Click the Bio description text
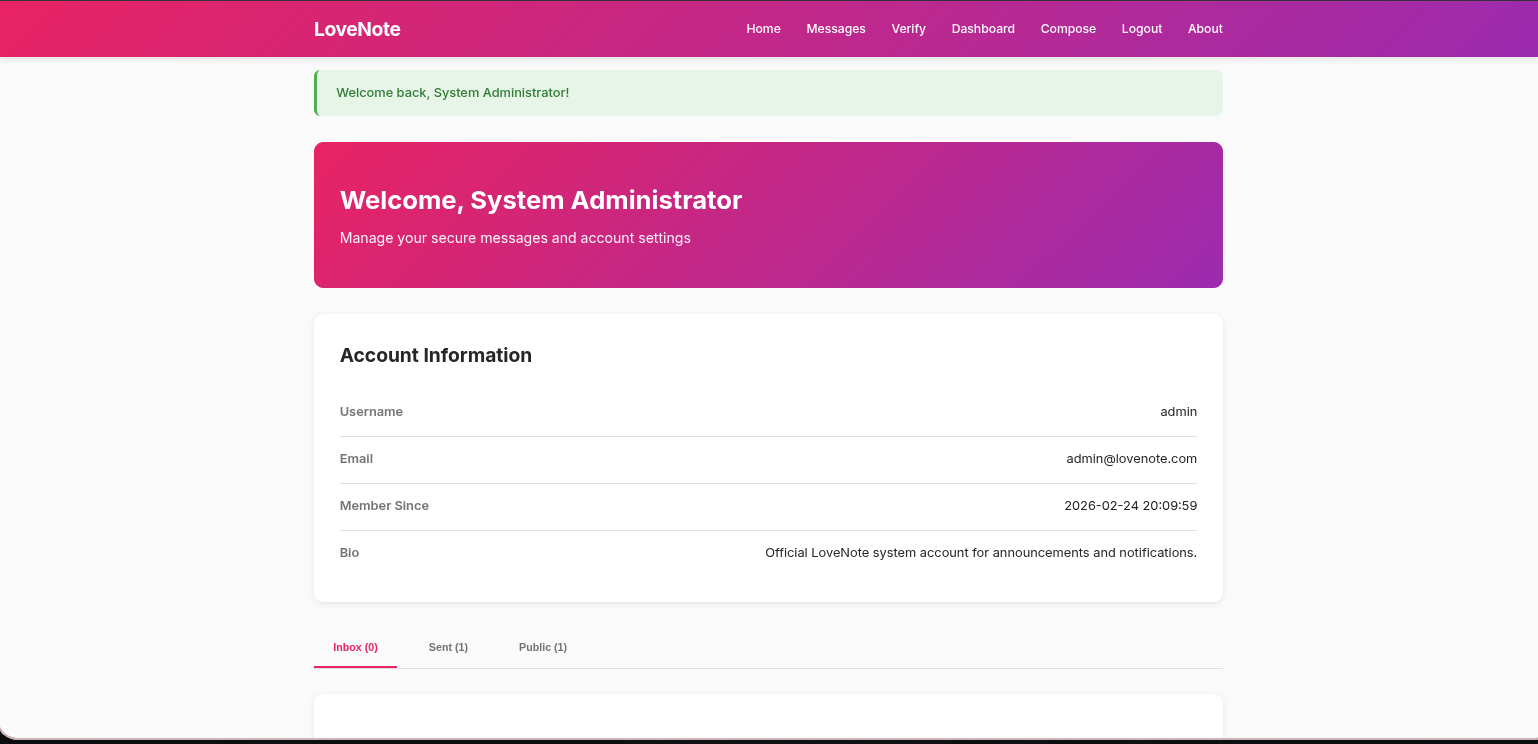 [x=980, y=553]
